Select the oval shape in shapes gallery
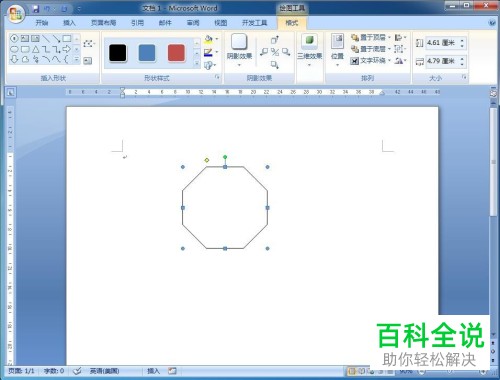This screenshot has width=500, height=380. (14, 49)
